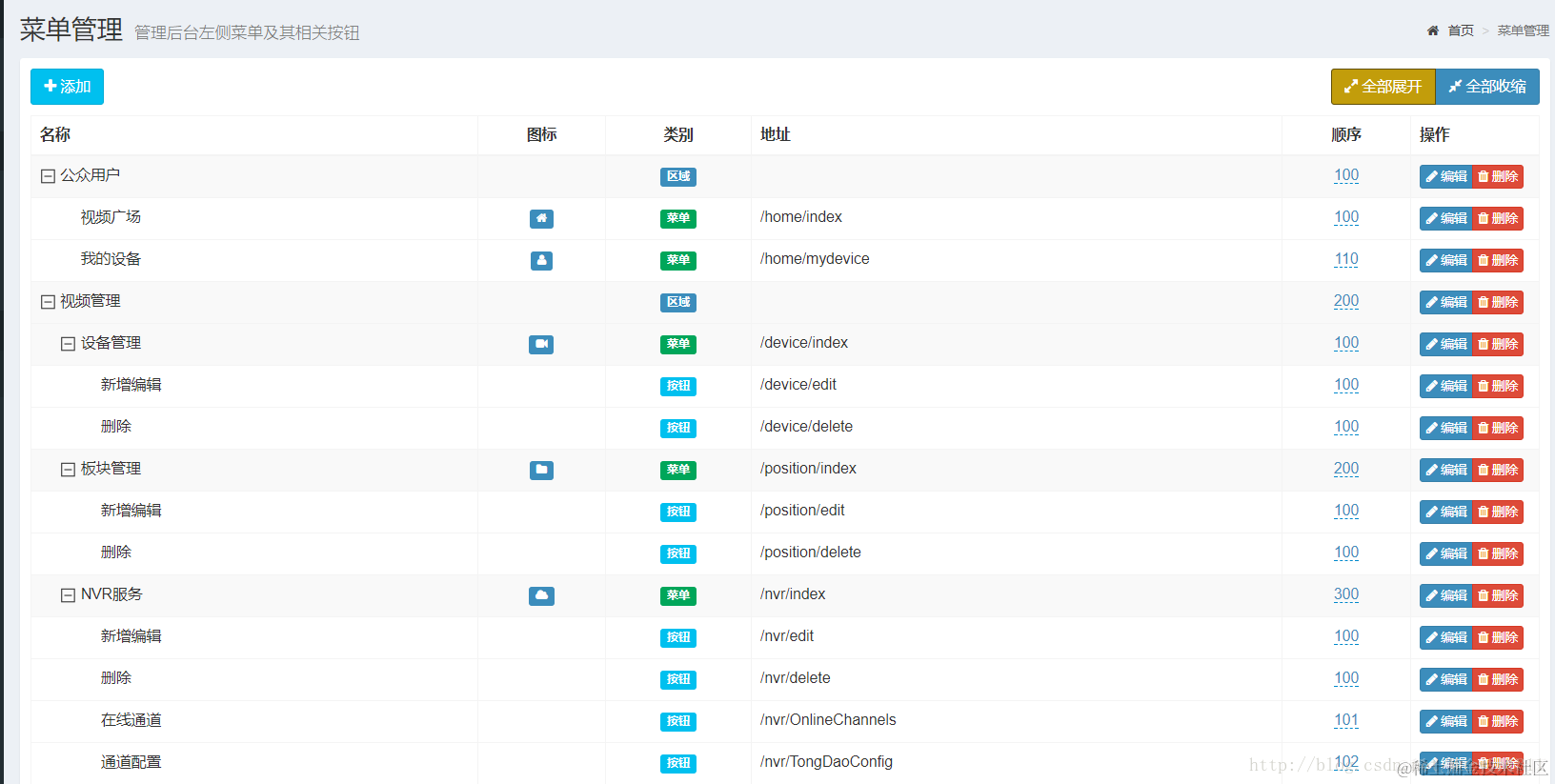Select the 我的设备 row name
1555x784 pixels.
111,259
